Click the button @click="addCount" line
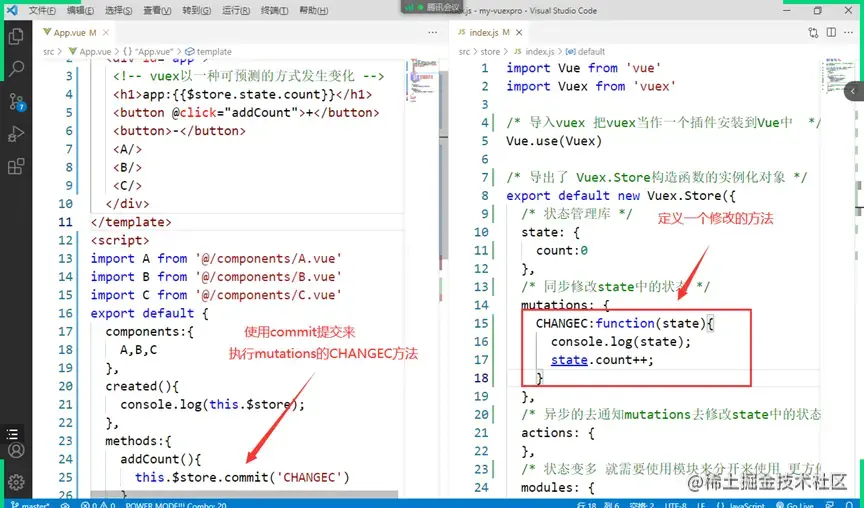Viewport: 864px width, 508px height. [246, 112]
